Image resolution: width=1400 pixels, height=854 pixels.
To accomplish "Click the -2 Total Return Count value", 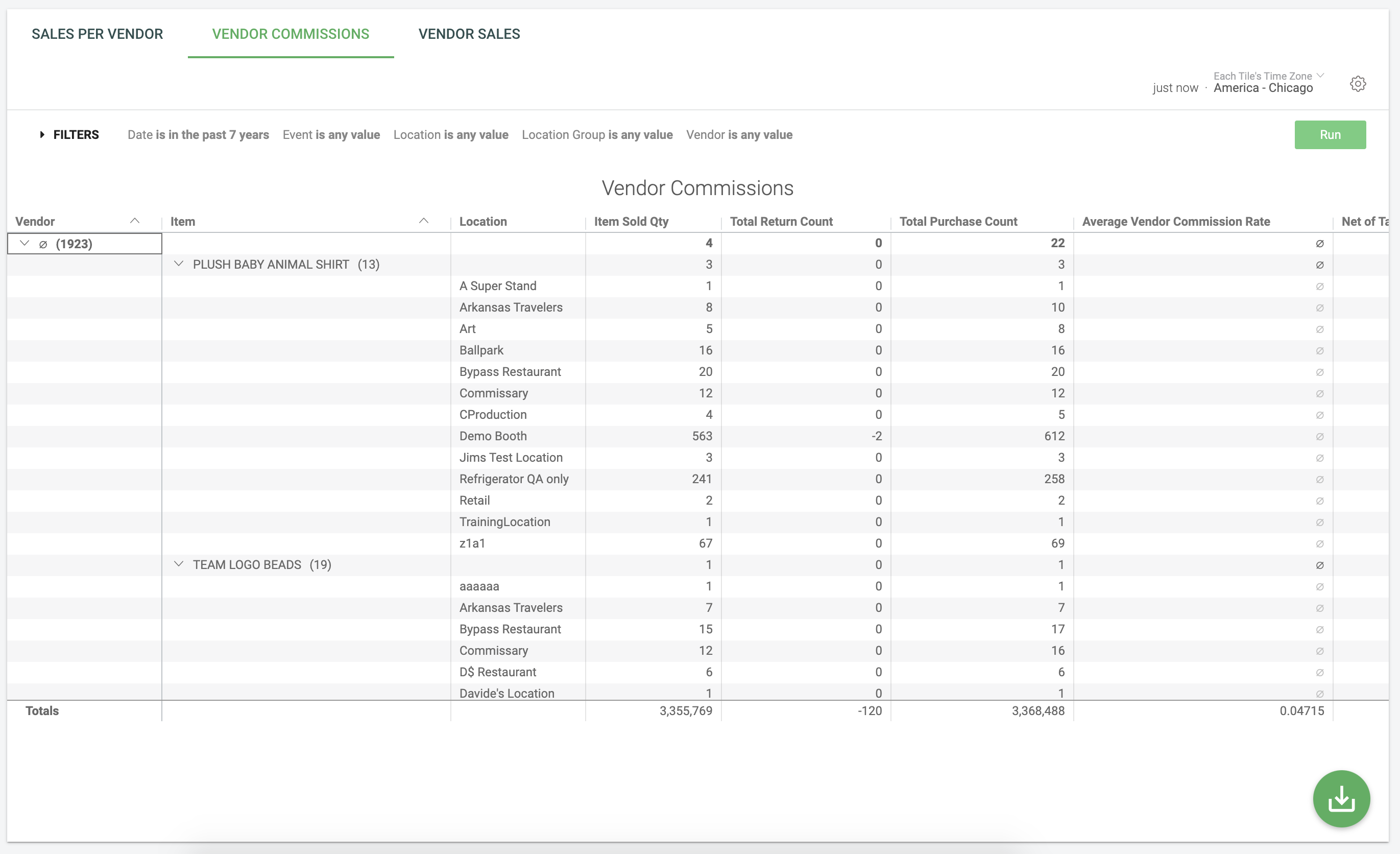I will point(877,436).
